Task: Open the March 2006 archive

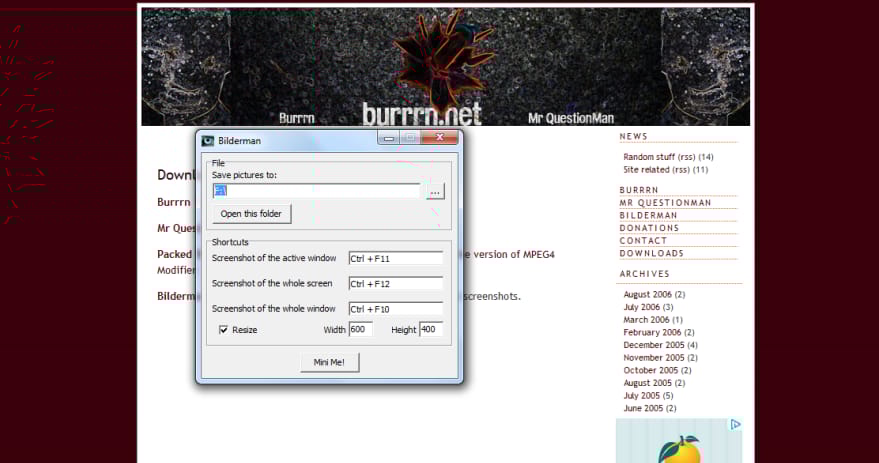Action: click(x=646, y=320)
